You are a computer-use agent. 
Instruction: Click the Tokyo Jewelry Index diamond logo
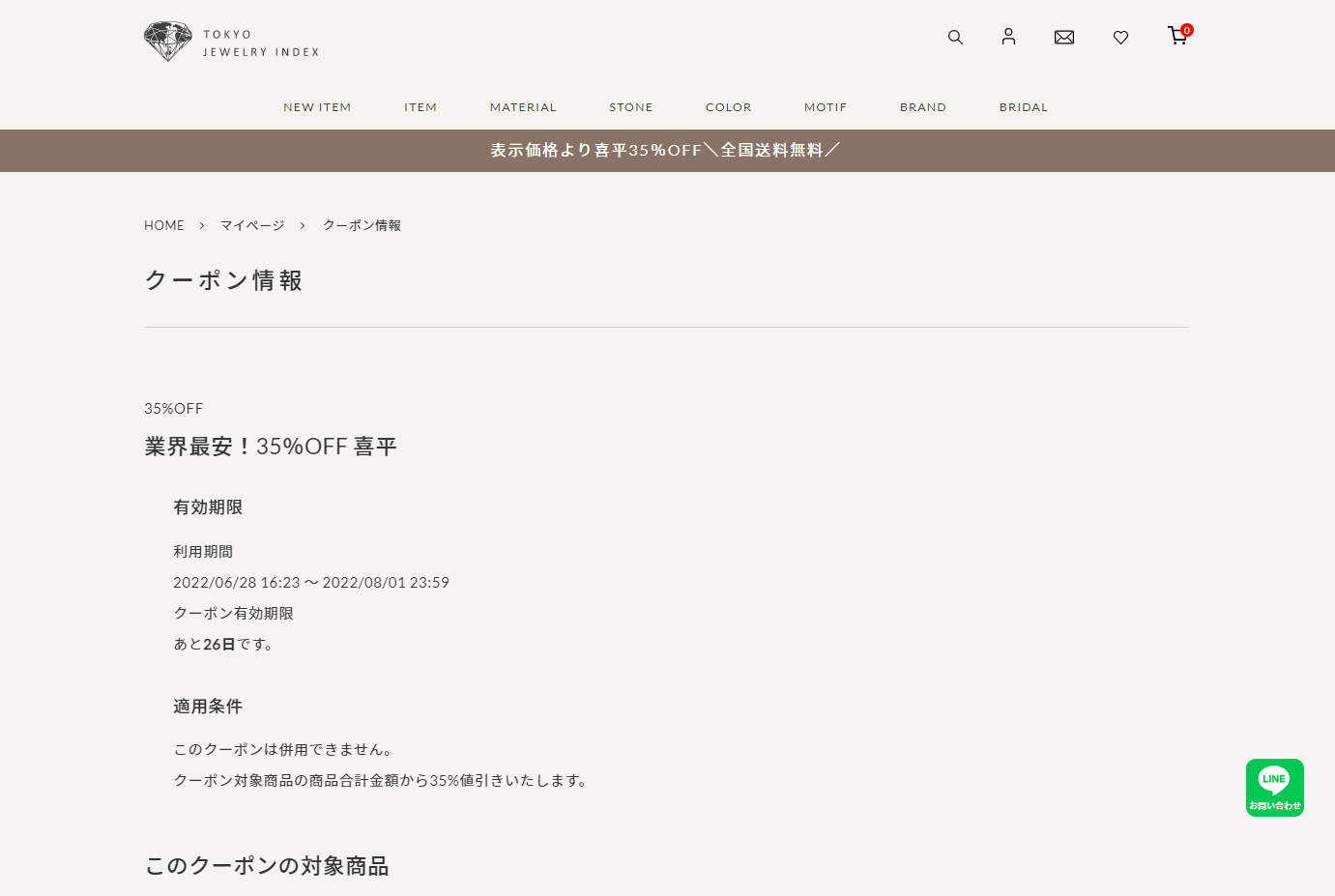(168, 42)
